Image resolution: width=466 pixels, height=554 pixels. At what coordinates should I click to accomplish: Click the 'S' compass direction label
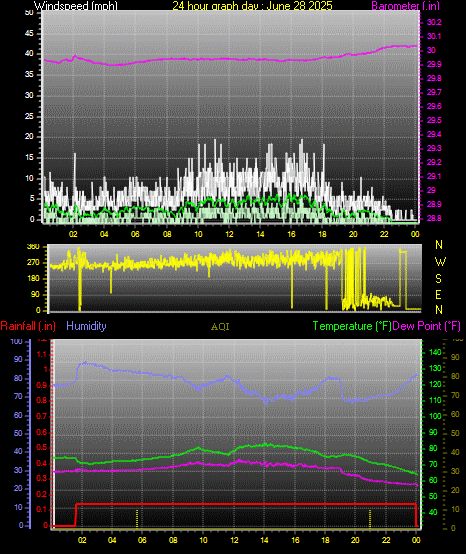pyautogui.click(x=438, y=279)
